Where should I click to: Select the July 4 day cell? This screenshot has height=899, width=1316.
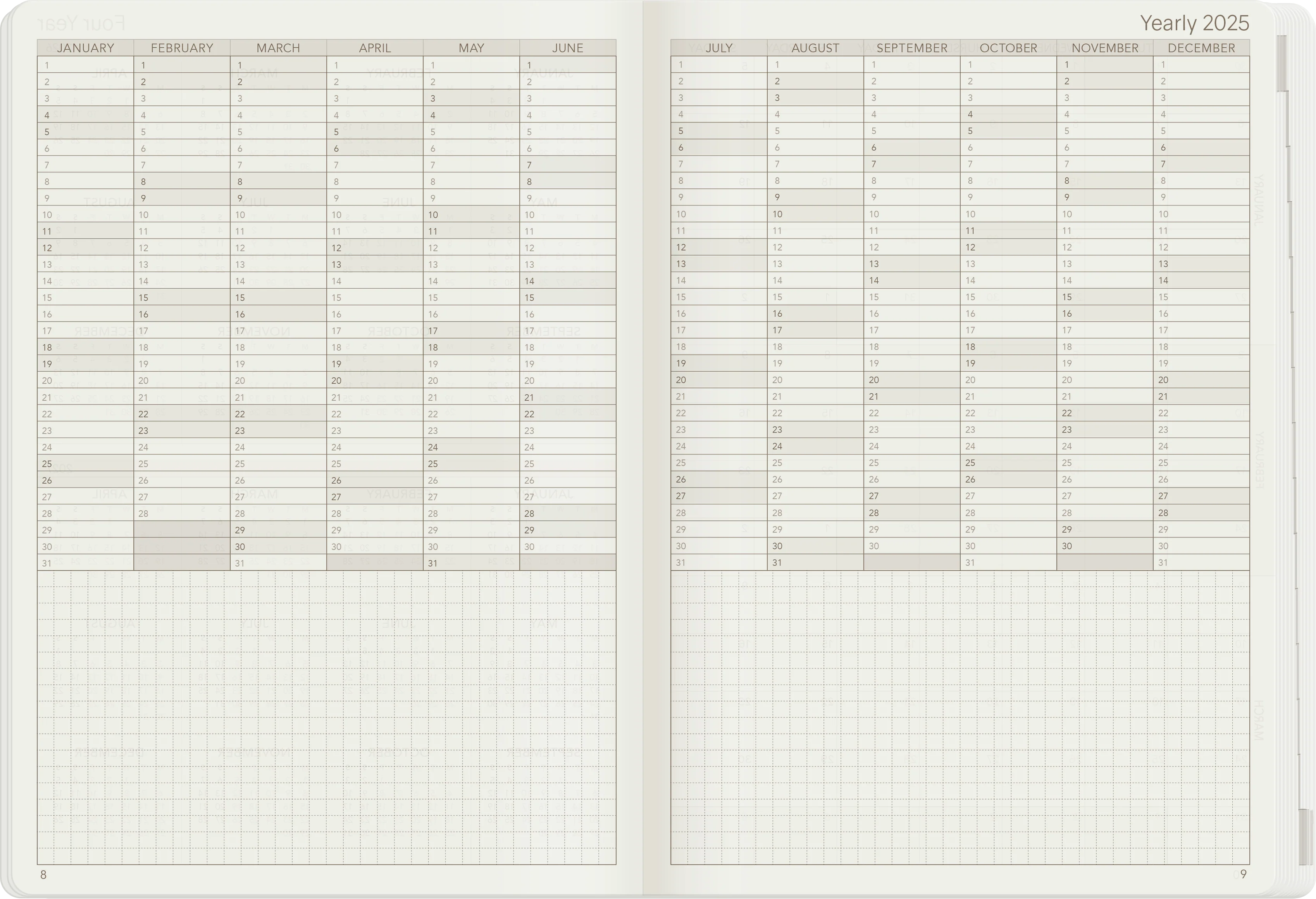pyautogui.click(x=718, y=114)
